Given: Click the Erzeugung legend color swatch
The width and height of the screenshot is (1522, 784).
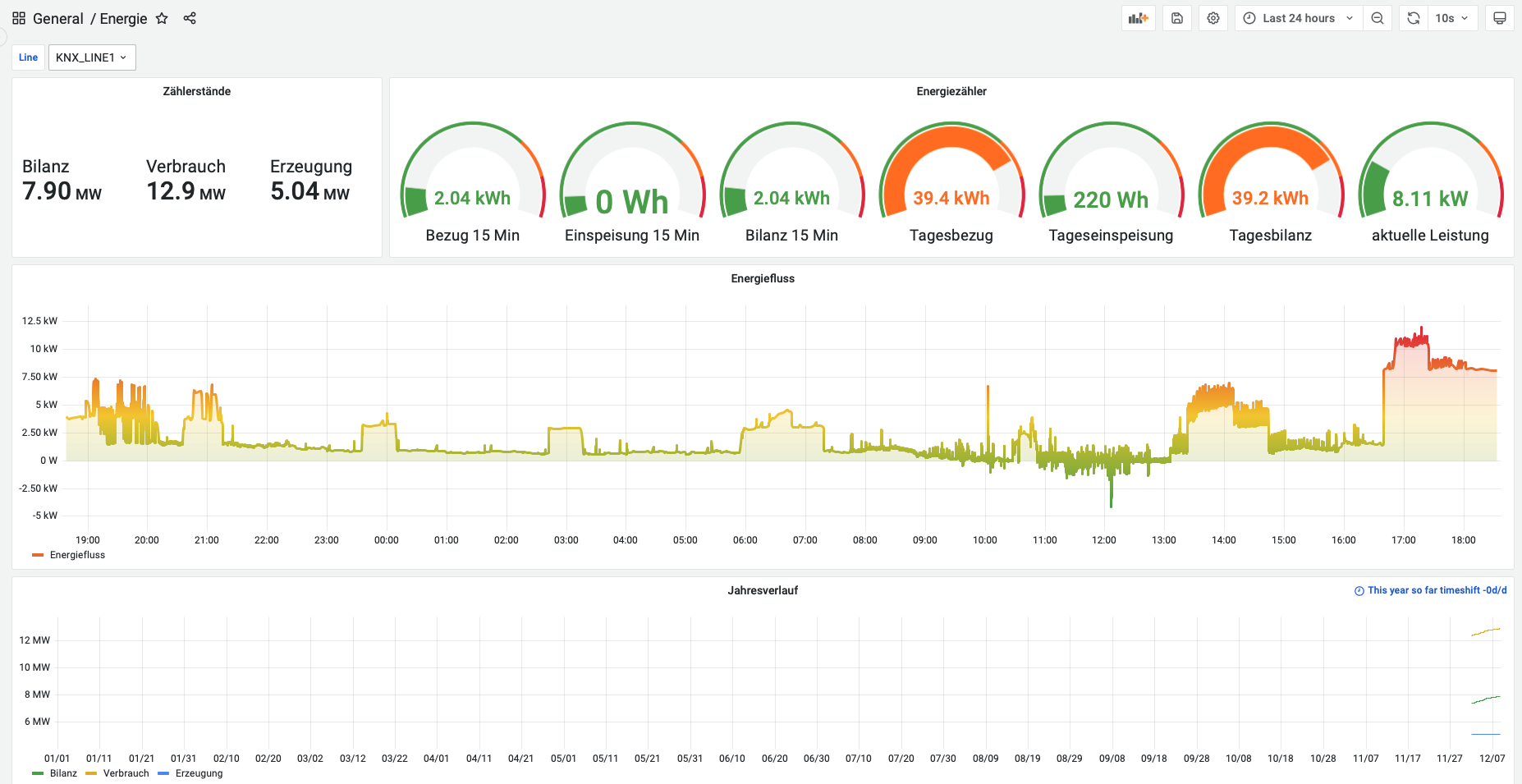Looking at the screenshot, I should tap(163, 773).
